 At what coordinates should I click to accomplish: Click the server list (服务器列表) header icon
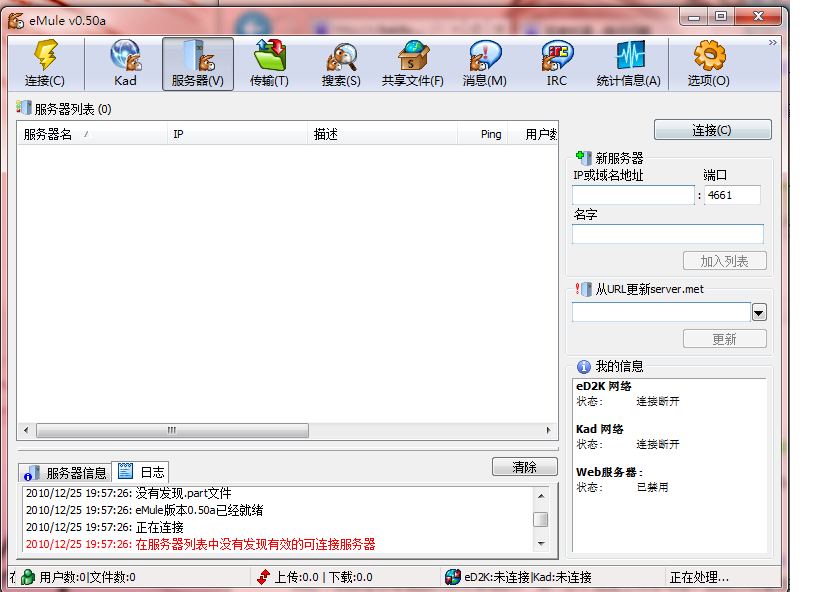[24, 107]
